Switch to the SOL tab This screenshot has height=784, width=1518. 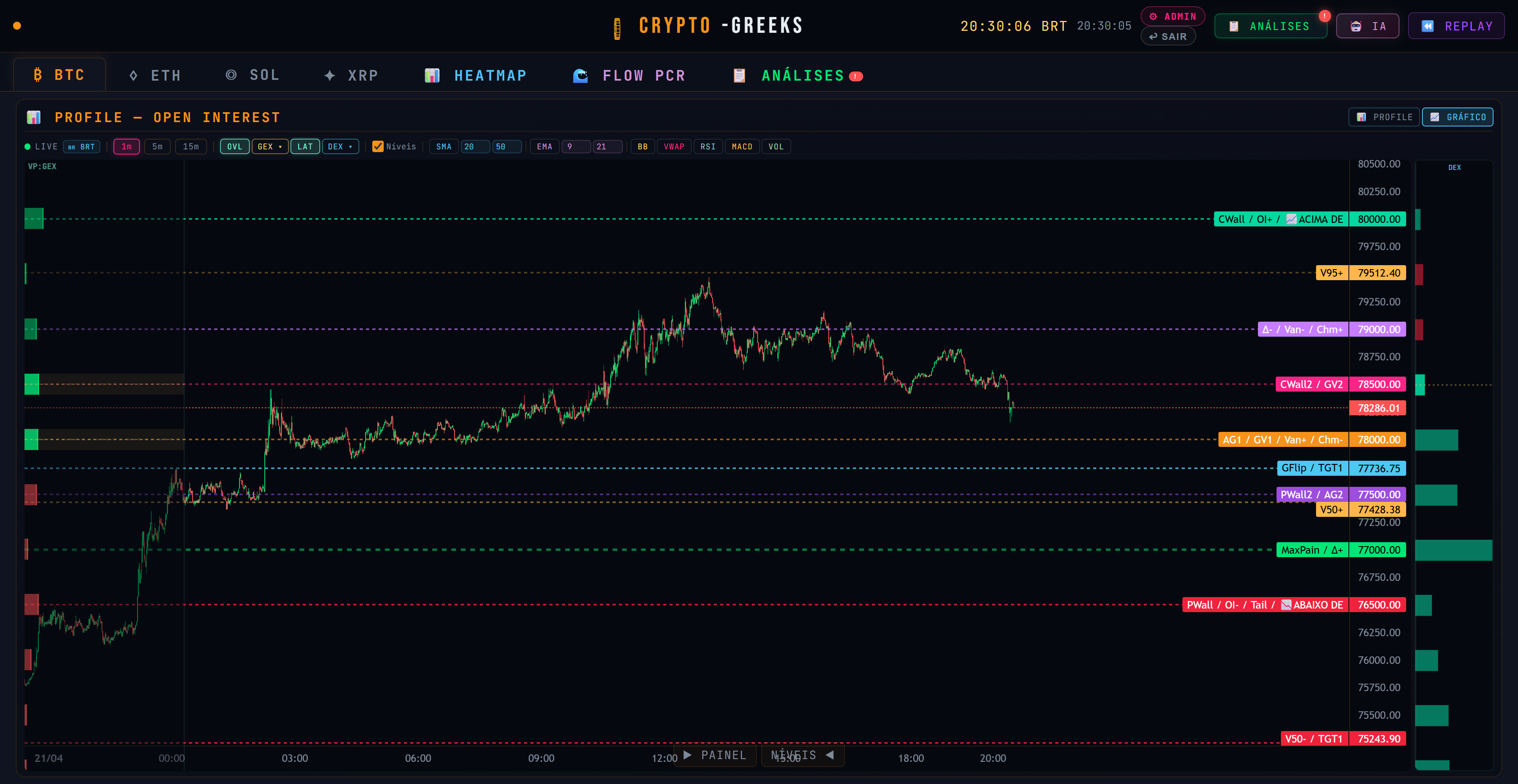pos(253,75)
